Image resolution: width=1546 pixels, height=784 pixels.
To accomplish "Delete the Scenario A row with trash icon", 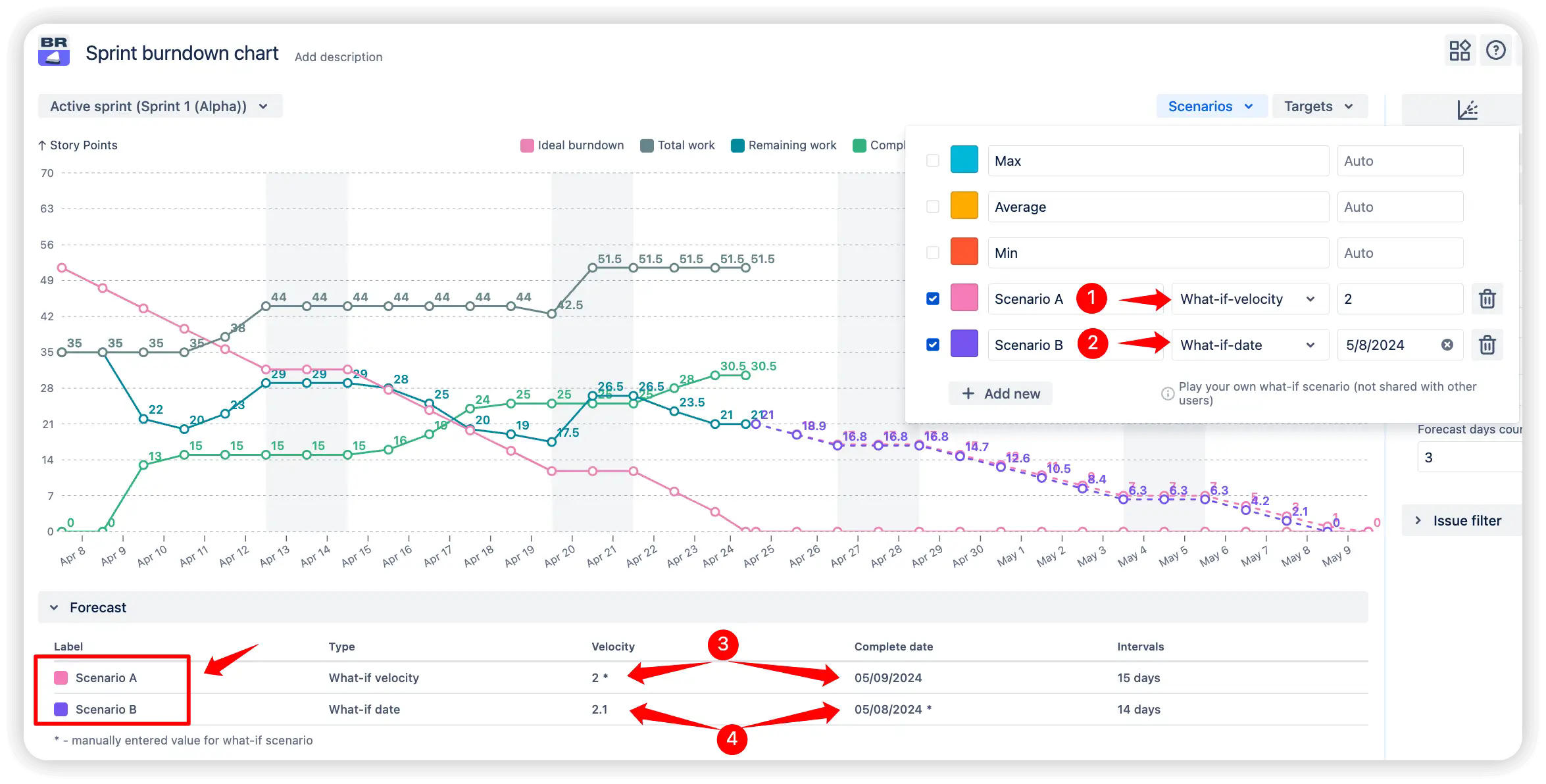I will [x=1487, y=299].
